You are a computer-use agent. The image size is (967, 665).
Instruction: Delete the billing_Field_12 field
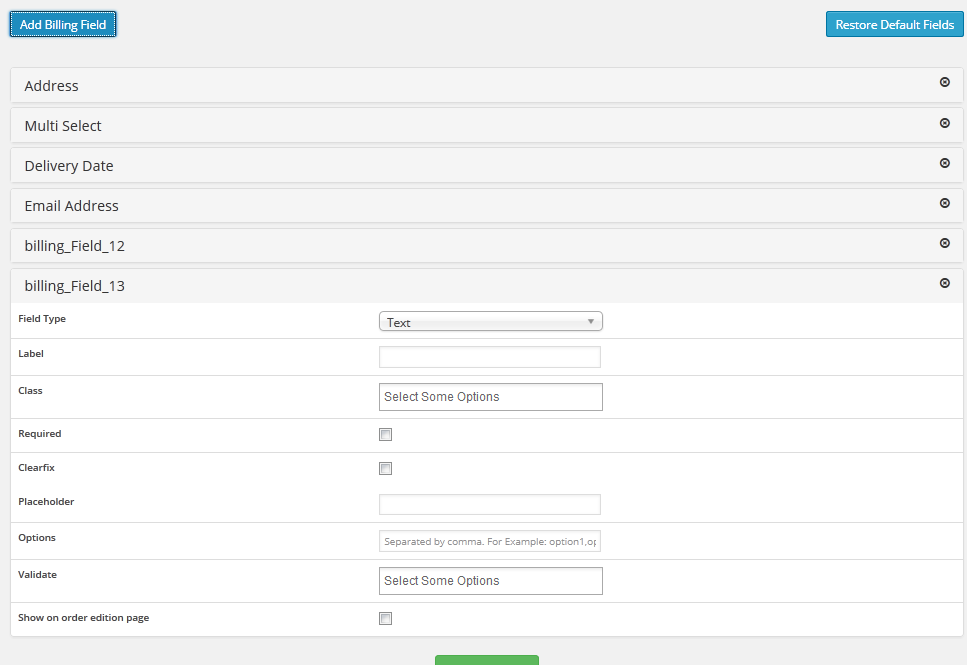[x=944, y=243]
